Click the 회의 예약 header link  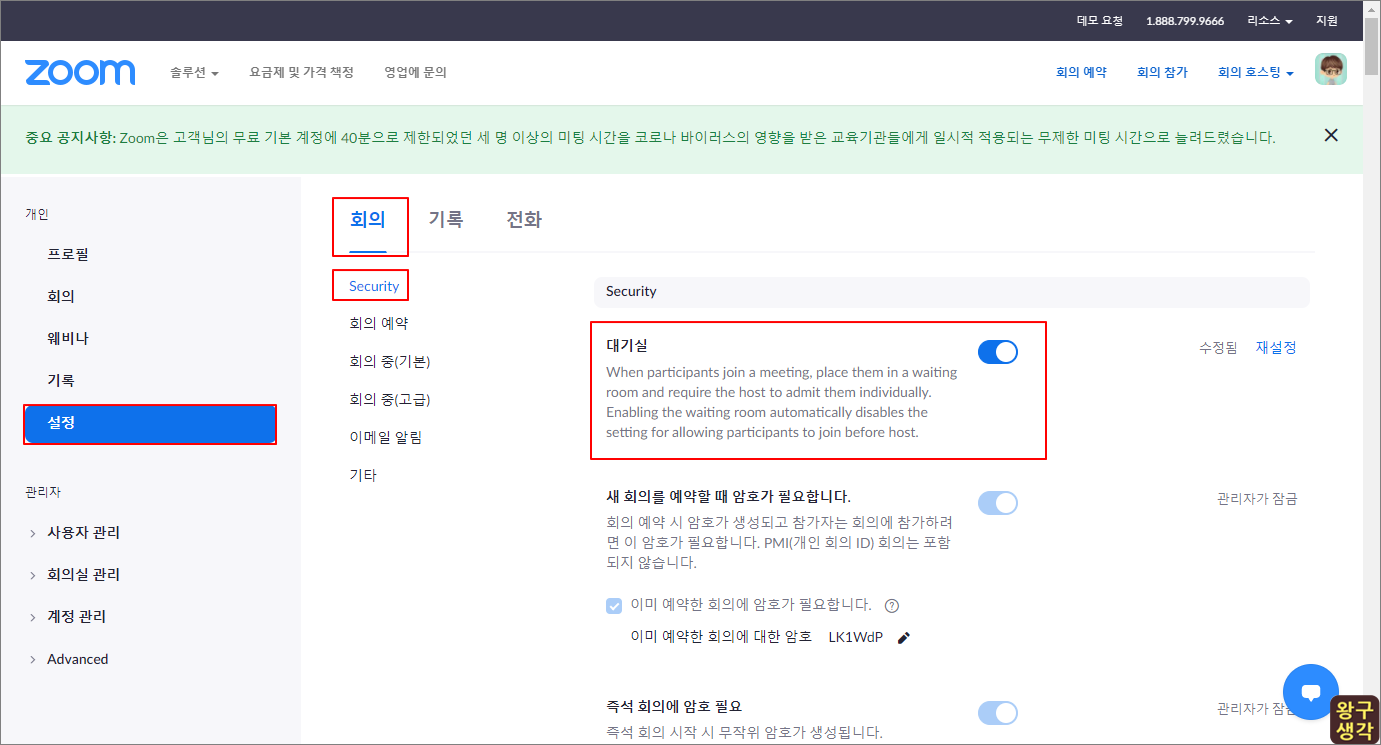tap(1081, 73)
